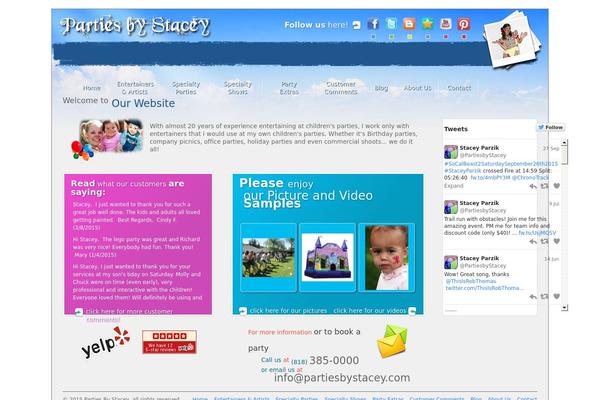Like the Trail run tweet
Image resolution: width=600 pixels, height=400 pixels.
[x=557, y=242]
